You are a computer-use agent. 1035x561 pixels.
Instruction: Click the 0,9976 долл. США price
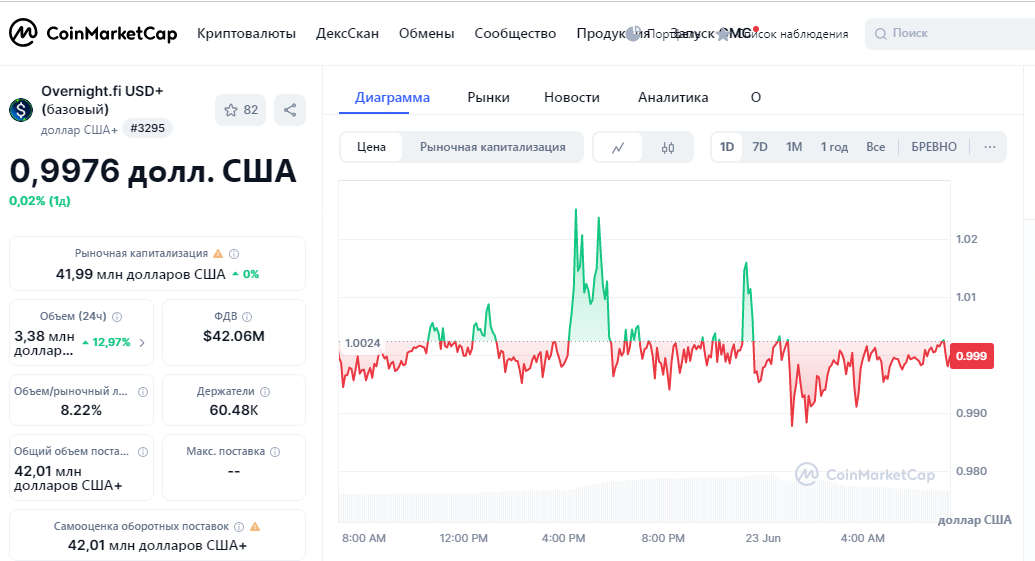pyautogui.click(x=152, y=172)
